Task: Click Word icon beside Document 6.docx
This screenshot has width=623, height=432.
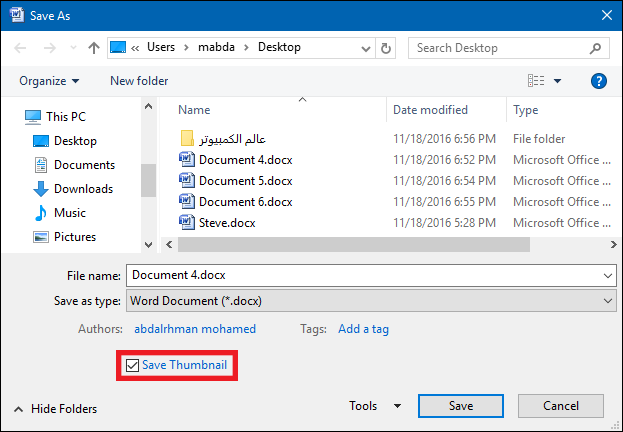Action: pyautogui.click(x=187, y=201)
